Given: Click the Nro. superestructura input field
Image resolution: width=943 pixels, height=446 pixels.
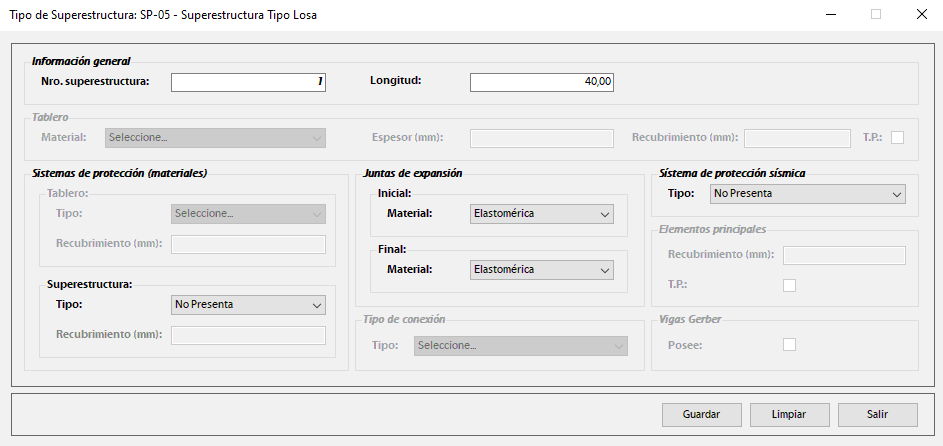Looking at the screenshot, I should 248,82.
